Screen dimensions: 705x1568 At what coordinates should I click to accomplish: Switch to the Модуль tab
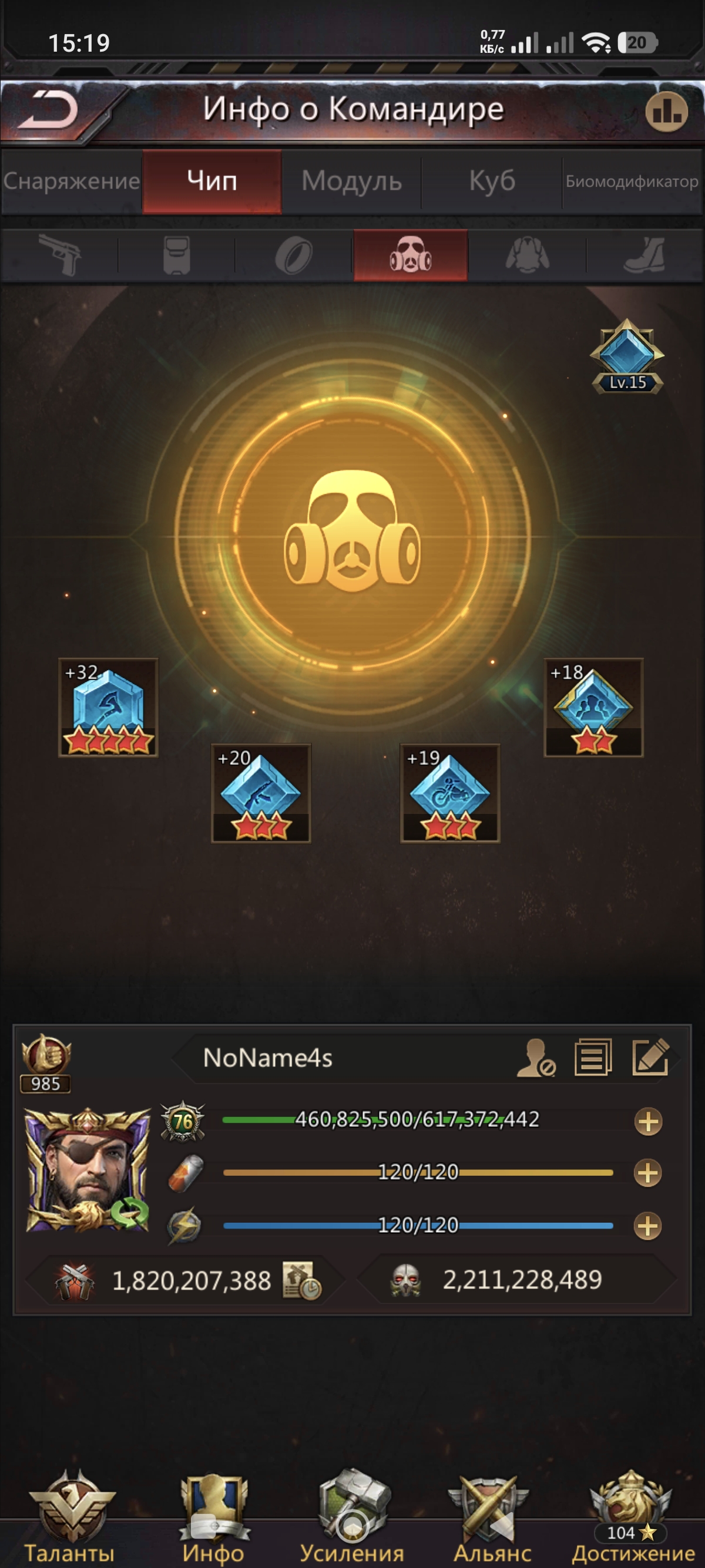pos(352,181)
